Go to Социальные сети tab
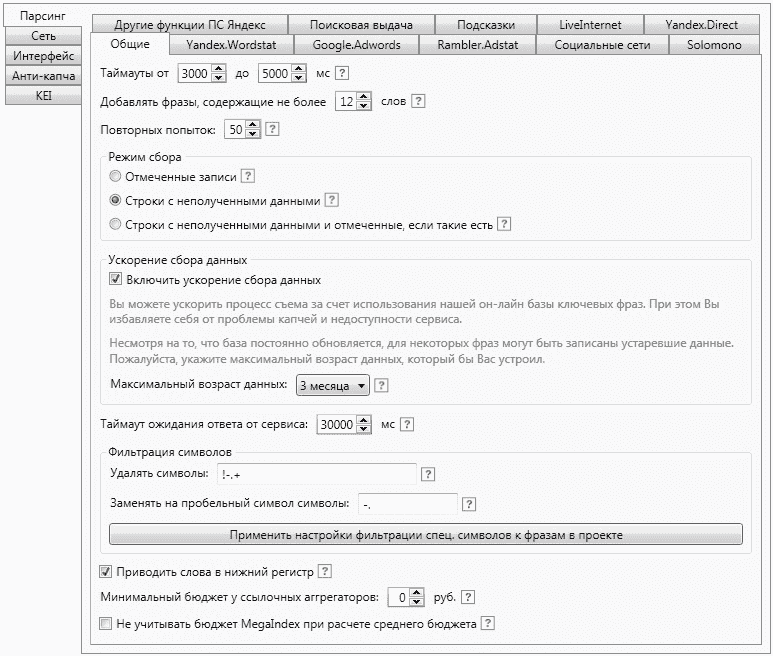The width and height of the screenshot is (773, 656). [602, 45]
